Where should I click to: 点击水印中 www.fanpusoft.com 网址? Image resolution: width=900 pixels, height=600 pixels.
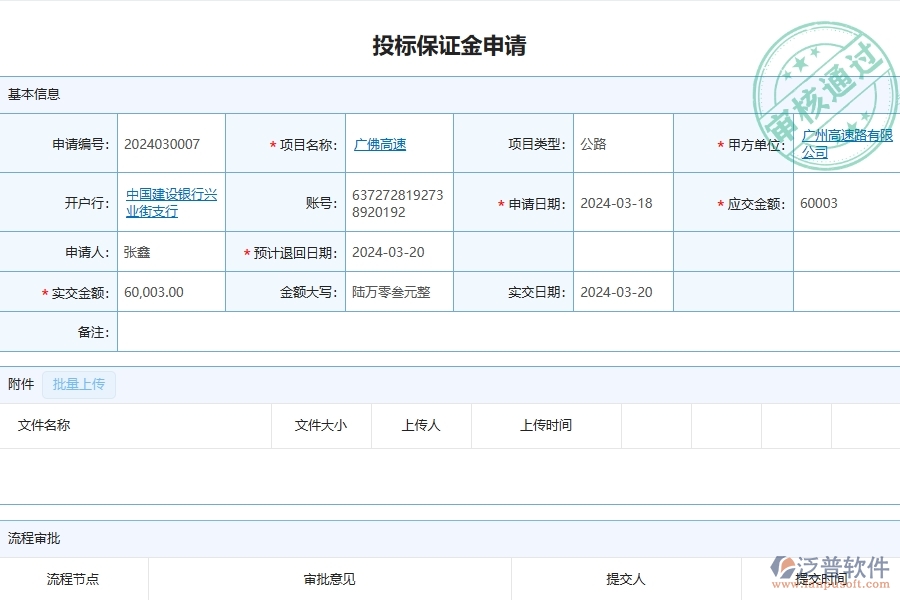(828, 582)
